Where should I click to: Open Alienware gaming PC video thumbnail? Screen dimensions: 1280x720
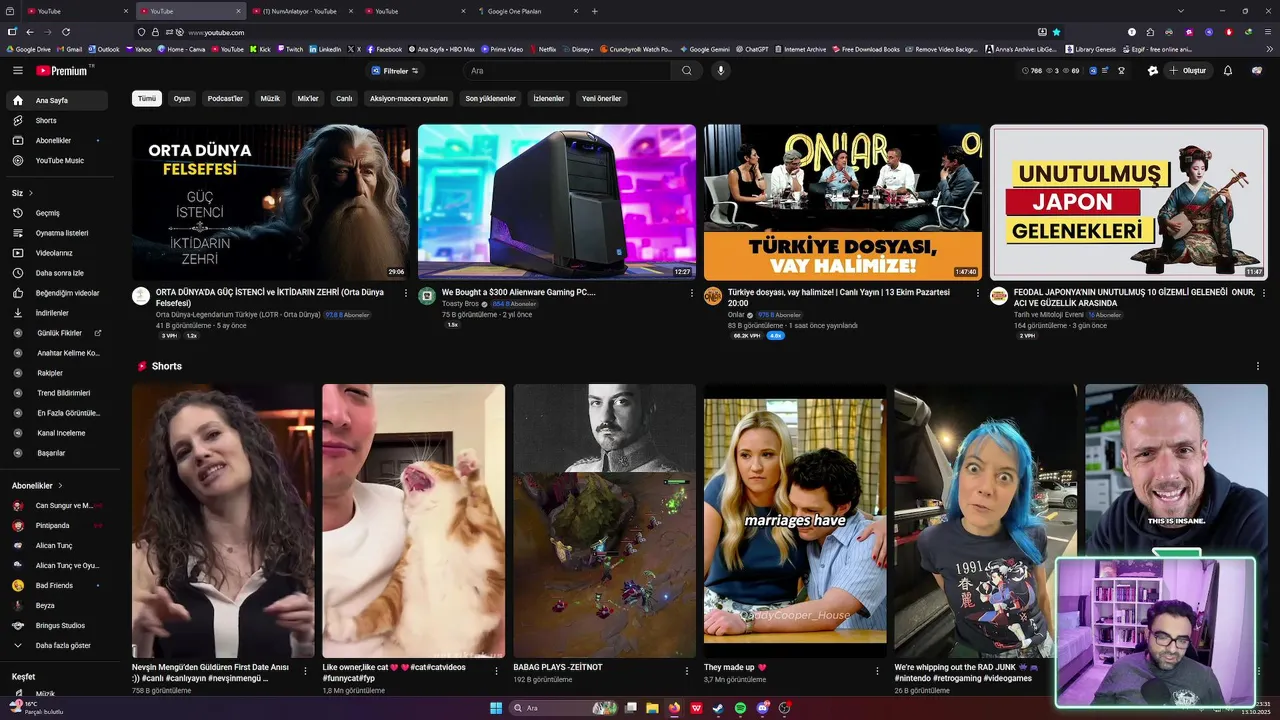tap(557, 202)
